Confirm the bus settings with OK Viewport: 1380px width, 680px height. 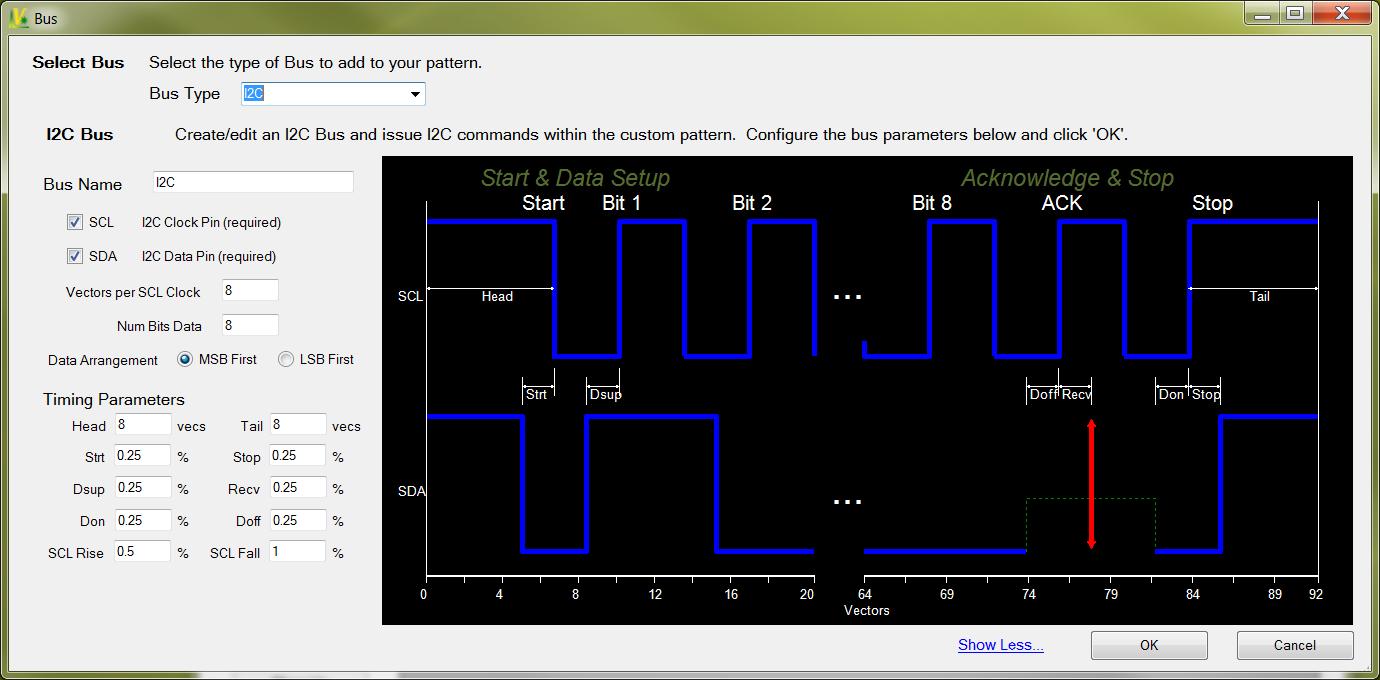1148,645
